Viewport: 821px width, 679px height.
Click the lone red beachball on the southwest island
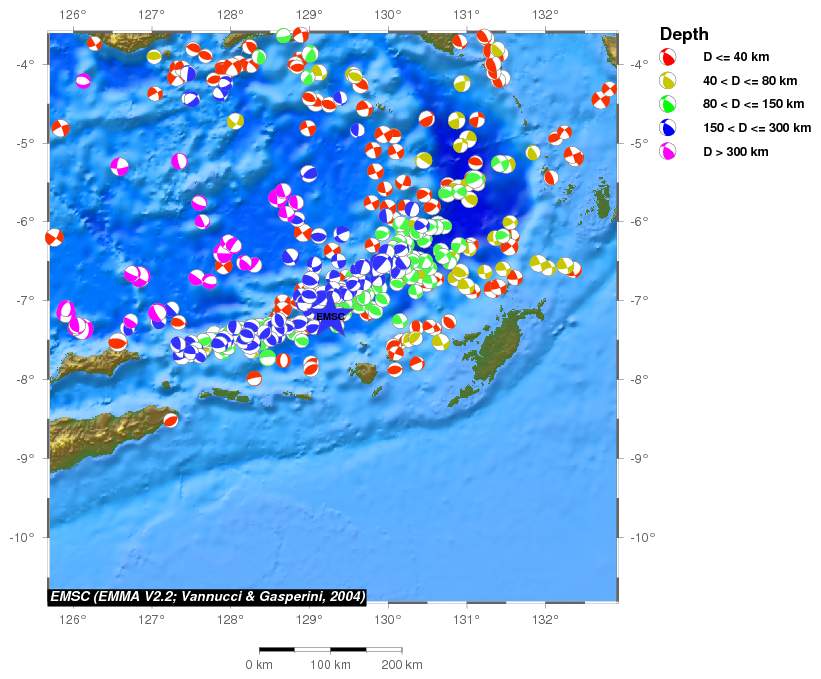pyautogui.click(x=171, y=420)
